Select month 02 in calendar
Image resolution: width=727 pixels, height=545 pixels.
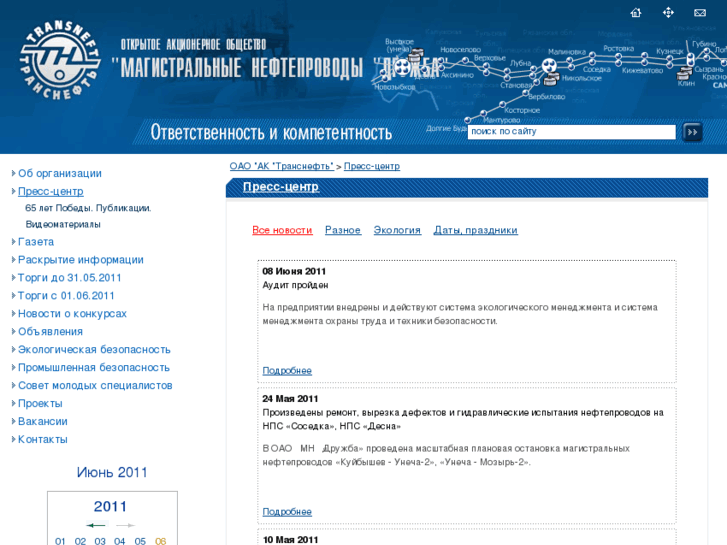click(80, 541)
